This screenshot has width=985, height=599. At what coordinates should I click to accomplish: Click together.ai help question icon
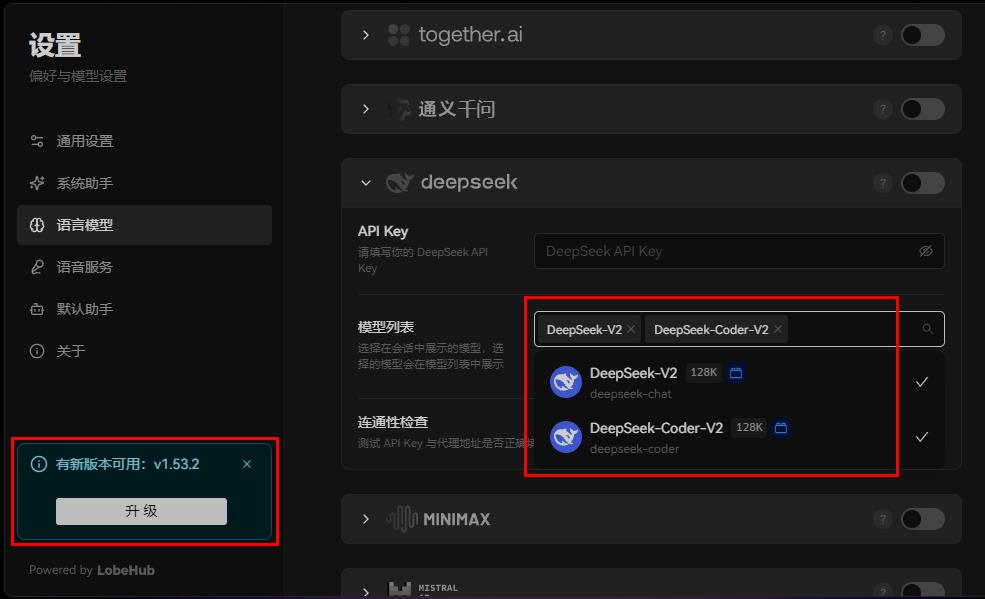[883, 35]
